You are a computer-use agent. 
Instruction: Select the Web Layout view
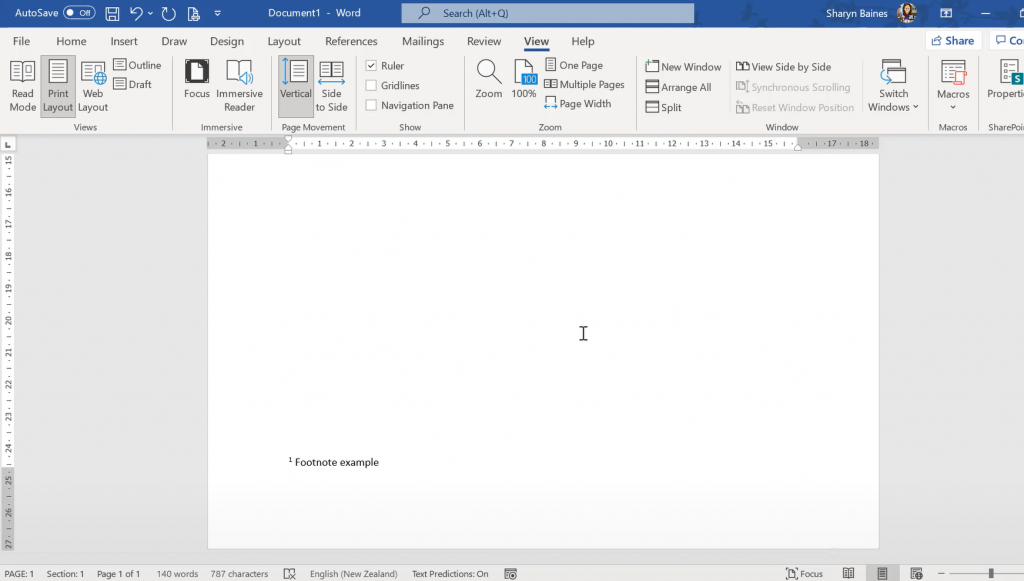(92, 85)
